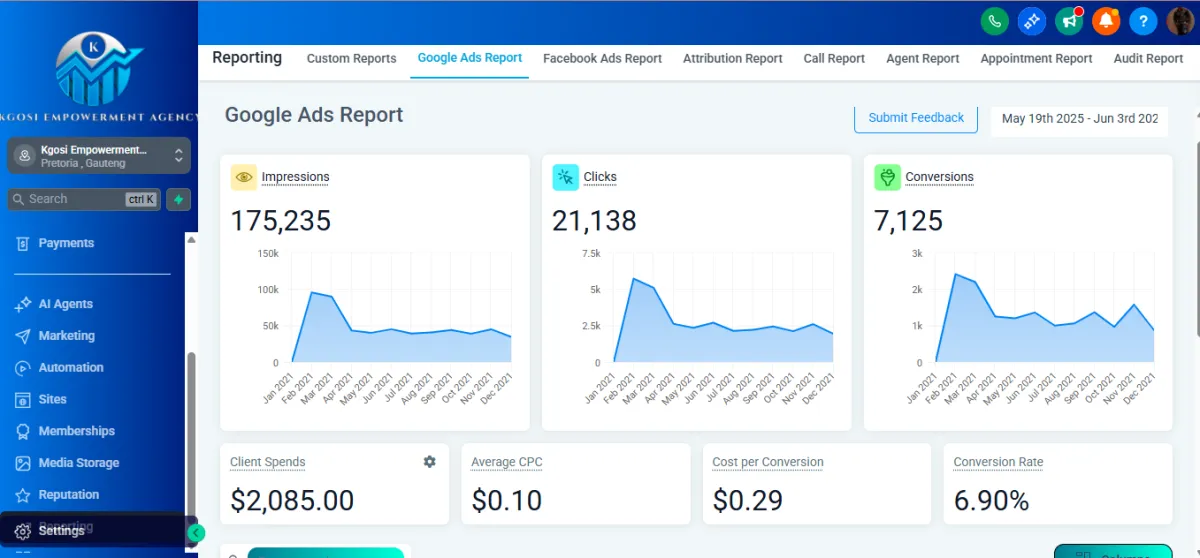Switch to the Agent Report tab
The image size is (1200, 558).
(x=923, y=59)
